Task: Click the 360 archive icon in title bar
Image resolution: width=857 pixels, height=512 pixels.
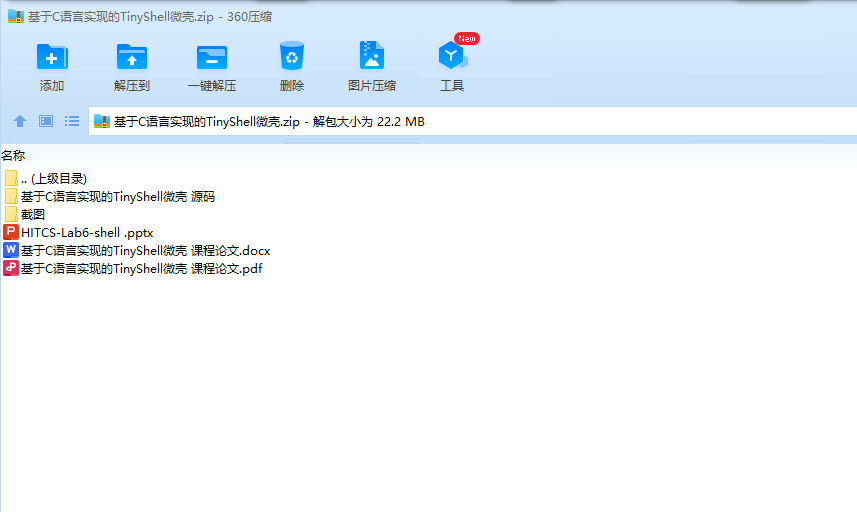Action: [x=16, y=16]
